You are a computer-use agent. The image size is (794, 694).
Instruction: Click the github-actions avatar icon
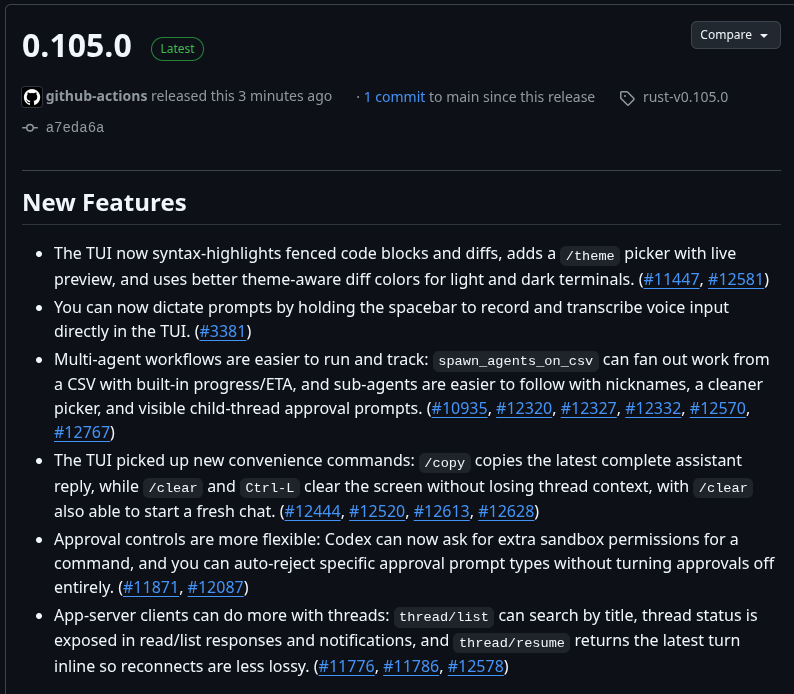(32, 97)
